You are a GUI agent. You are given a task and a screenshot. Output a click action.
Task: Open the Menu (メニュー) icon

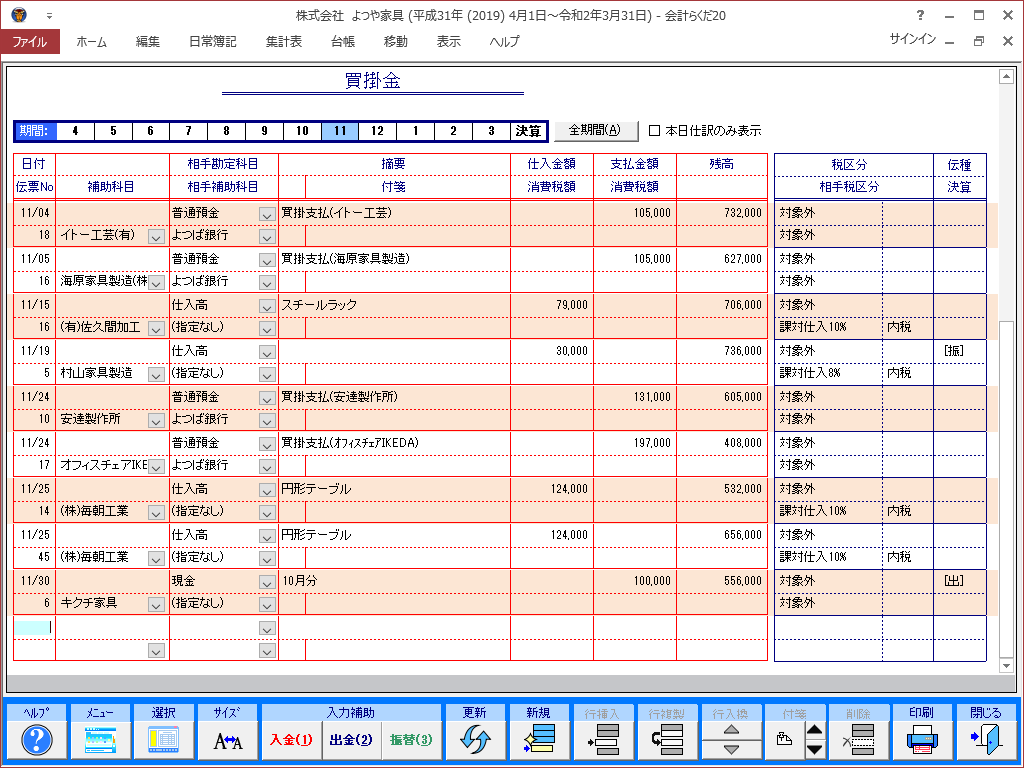100,740
